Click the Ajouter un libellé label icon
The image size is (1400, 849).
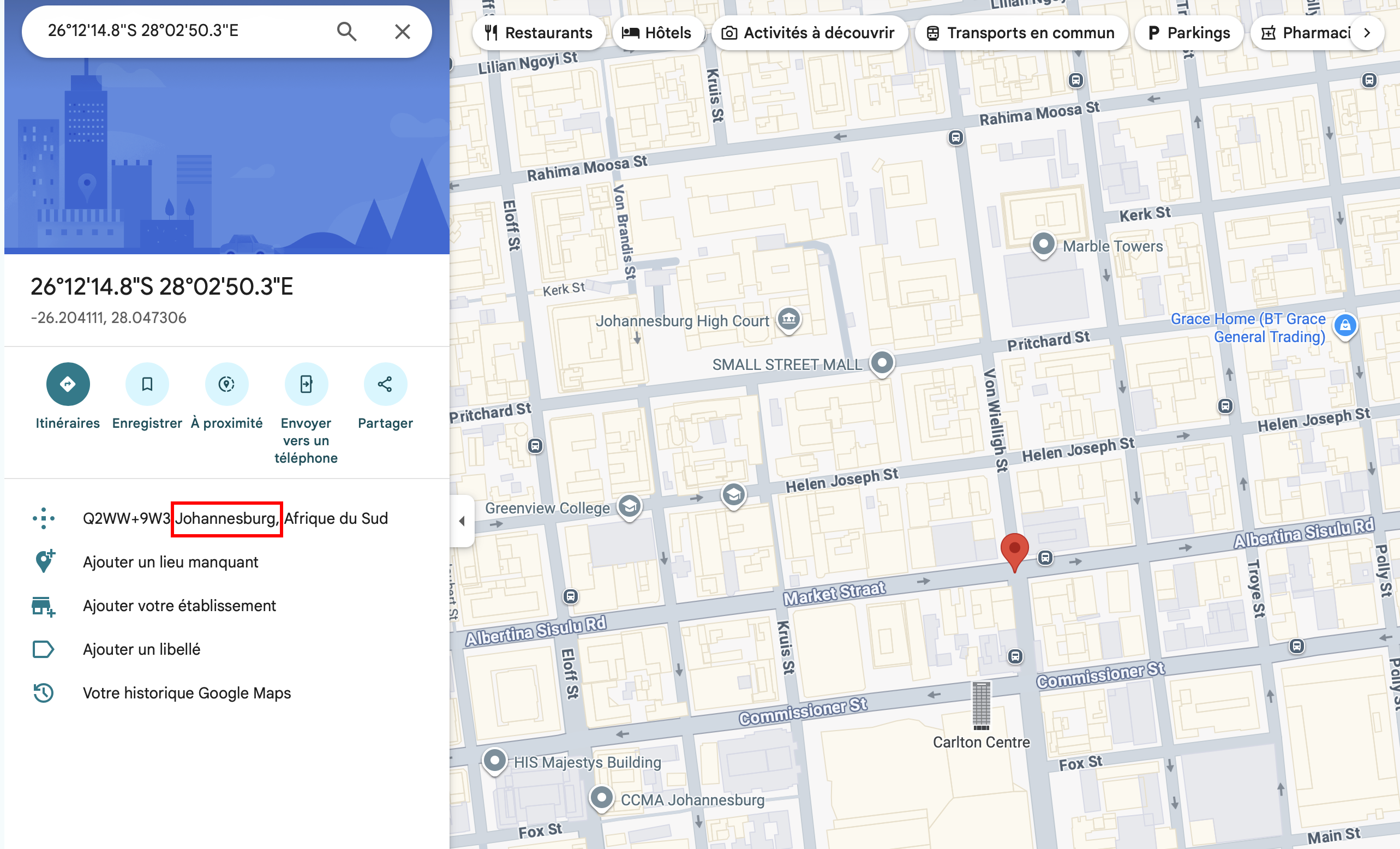pos(44,649)
